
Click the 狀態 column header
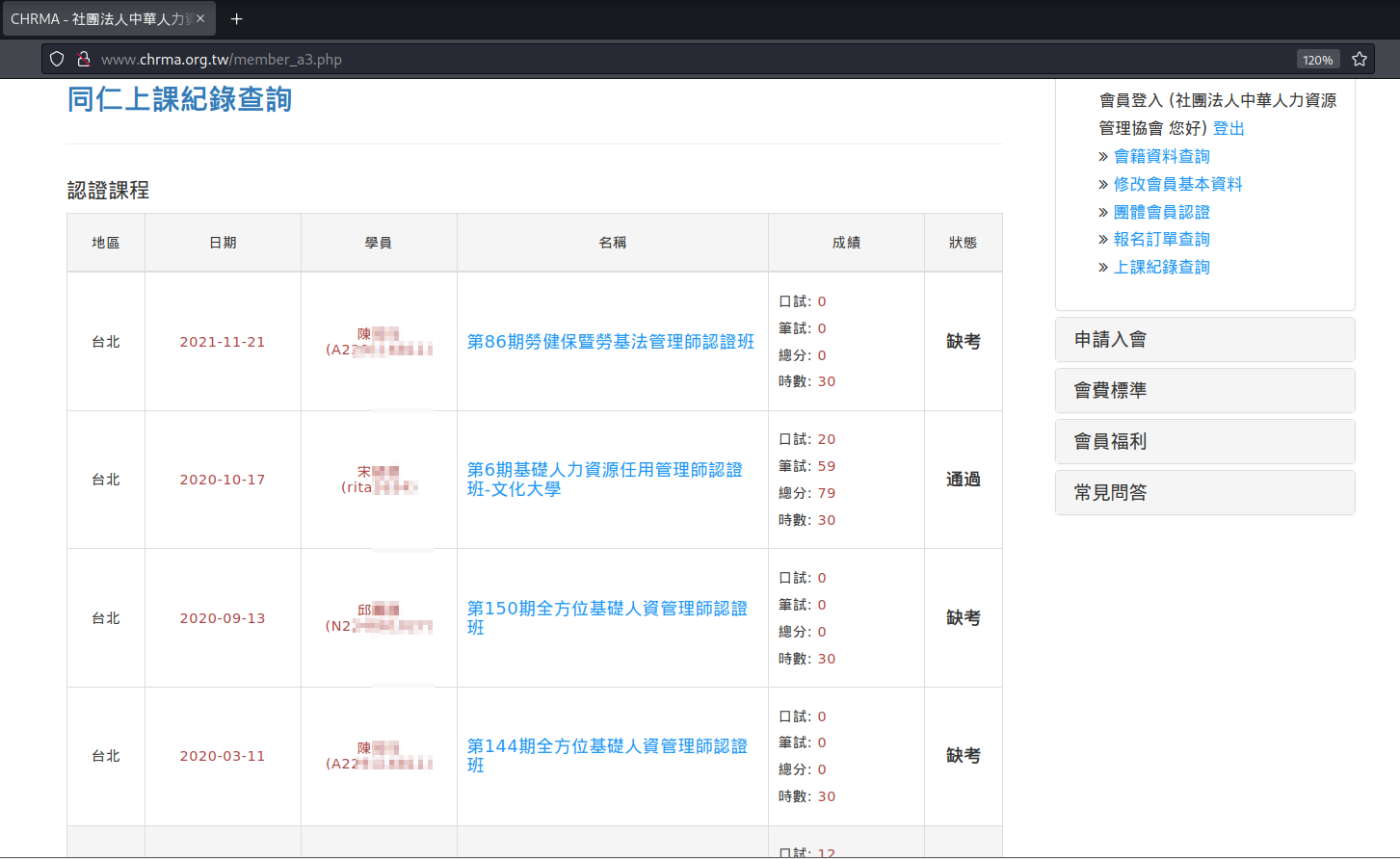(x=964, y=243)
